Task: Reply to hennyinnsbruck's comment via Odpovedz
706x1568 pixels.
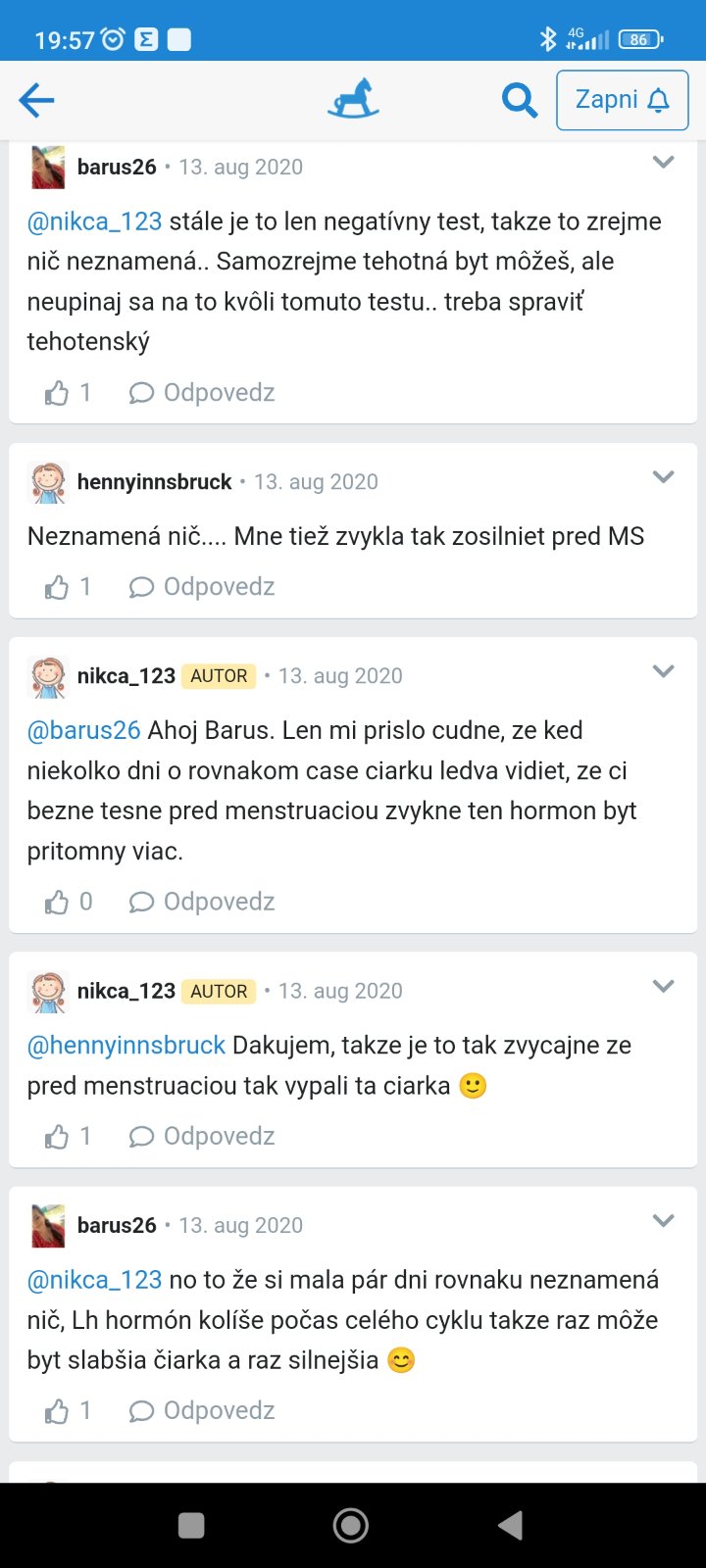Action: (202, 587)
